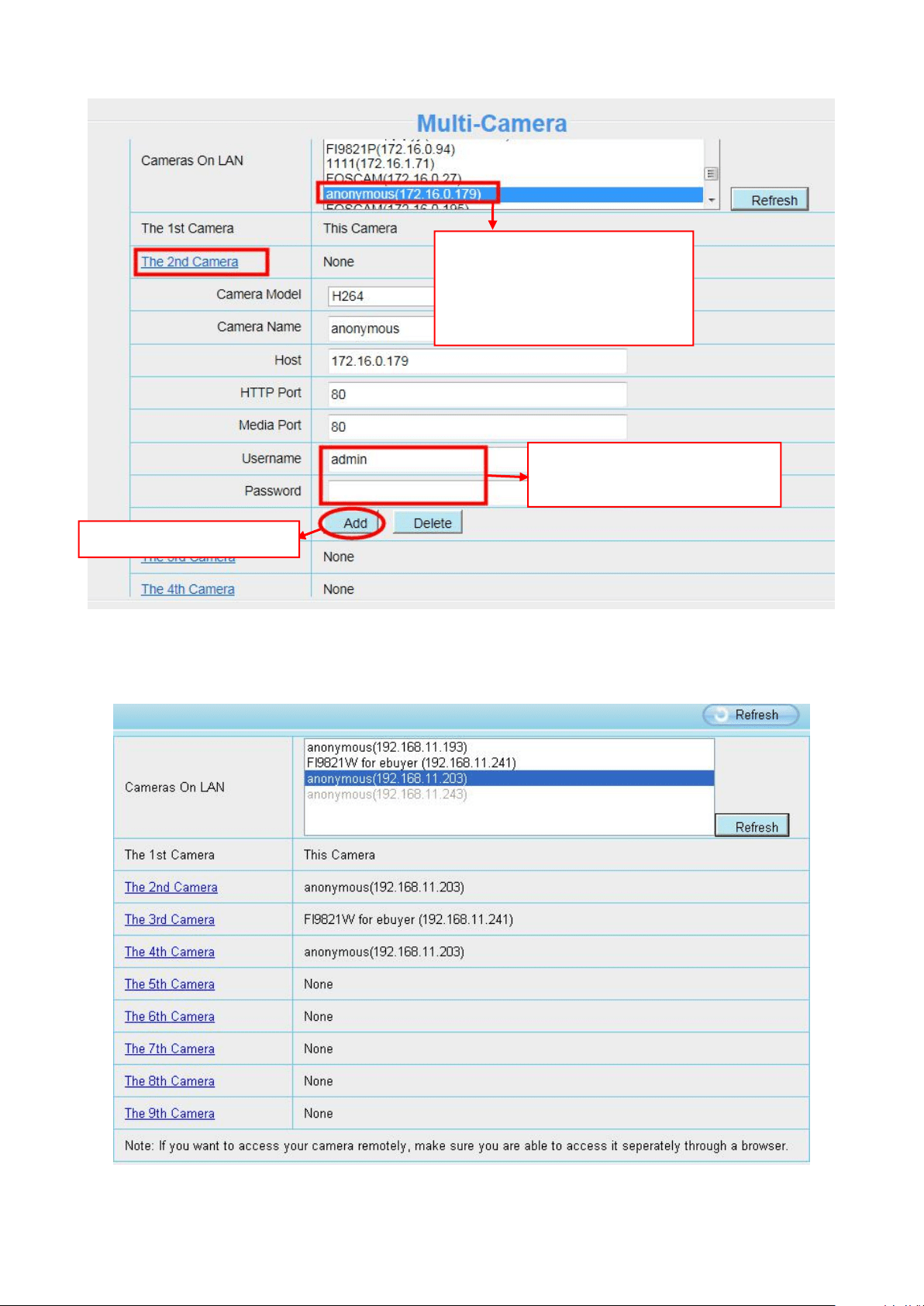Click the empty Password field
Screen dimensions: 924x1306
405,492
